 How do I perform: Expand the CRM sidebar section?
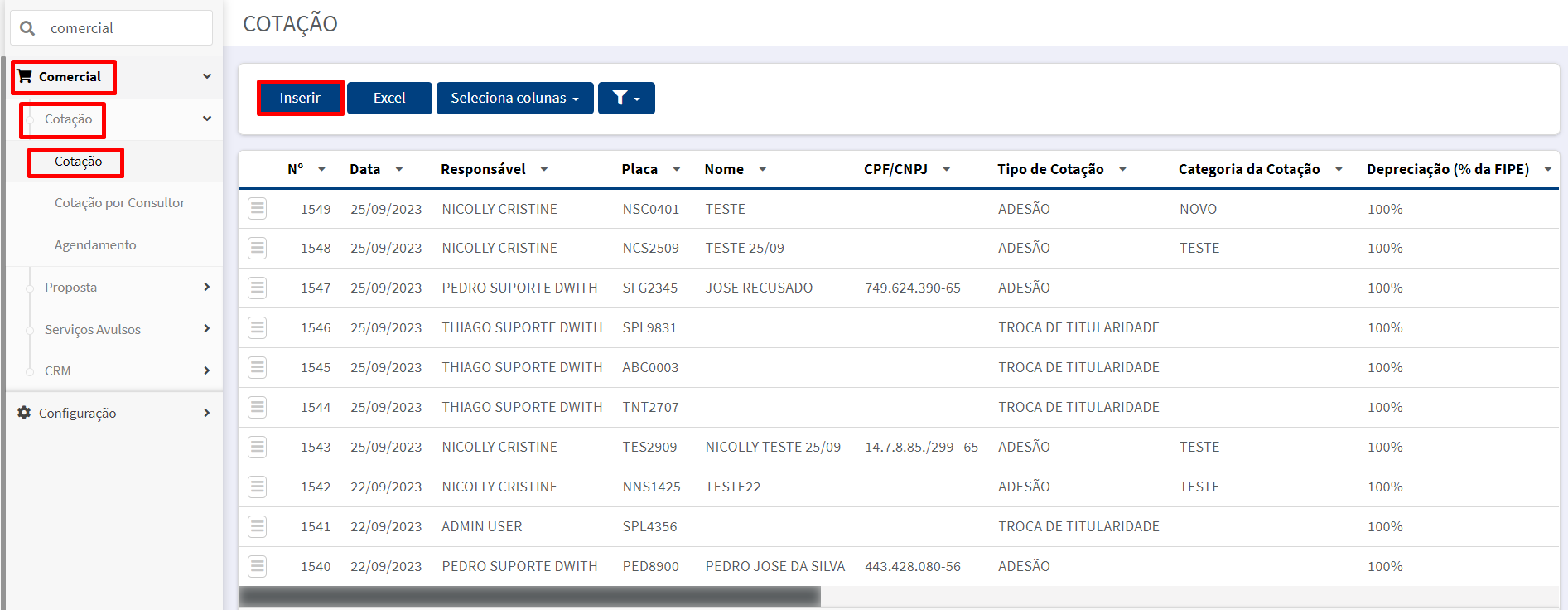[114, 370]
